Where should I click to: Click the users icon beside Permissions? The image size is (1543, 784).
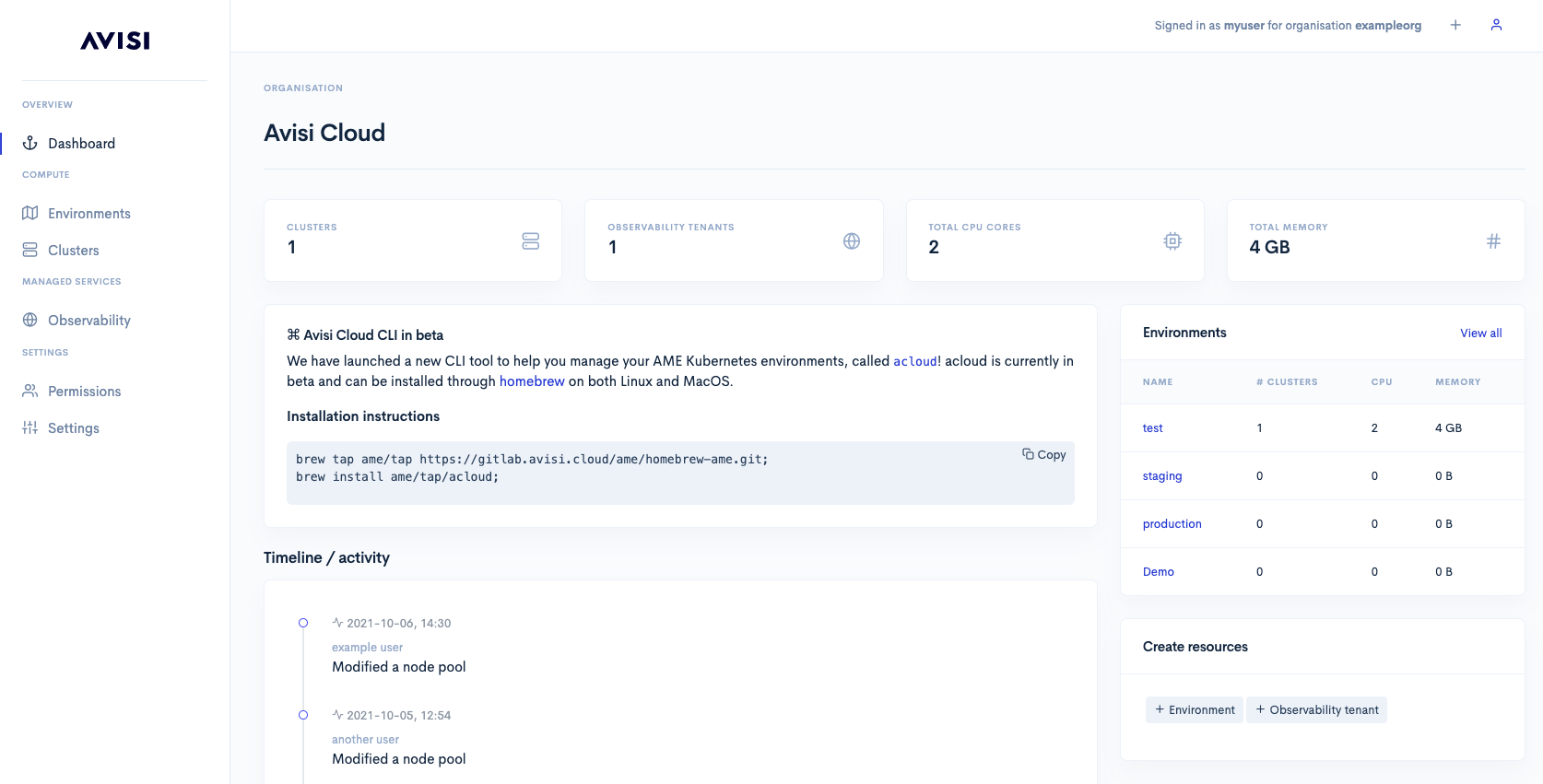pyautogui.click(x=30, y=391)
